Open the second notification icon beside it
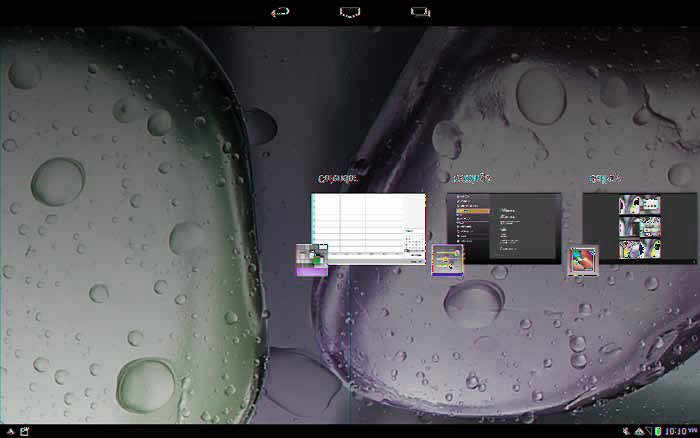The image size is (700, 438). [x=25, y=431]
